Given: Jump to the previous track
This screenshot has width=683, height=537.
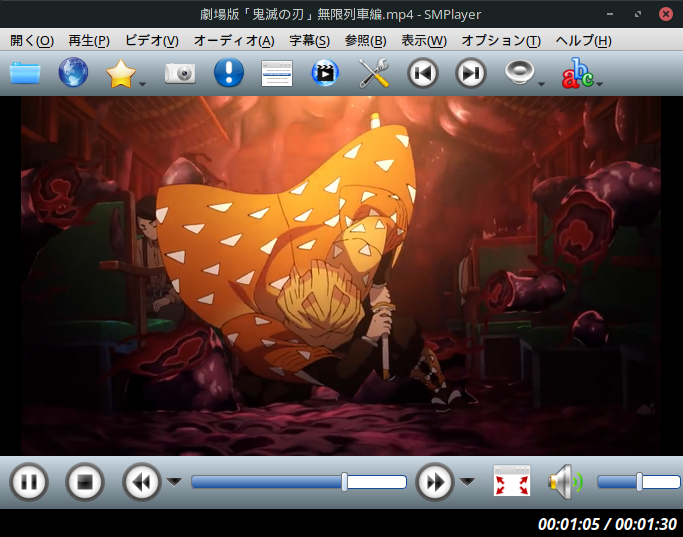Looking at the screenshot, I should 423,73.
